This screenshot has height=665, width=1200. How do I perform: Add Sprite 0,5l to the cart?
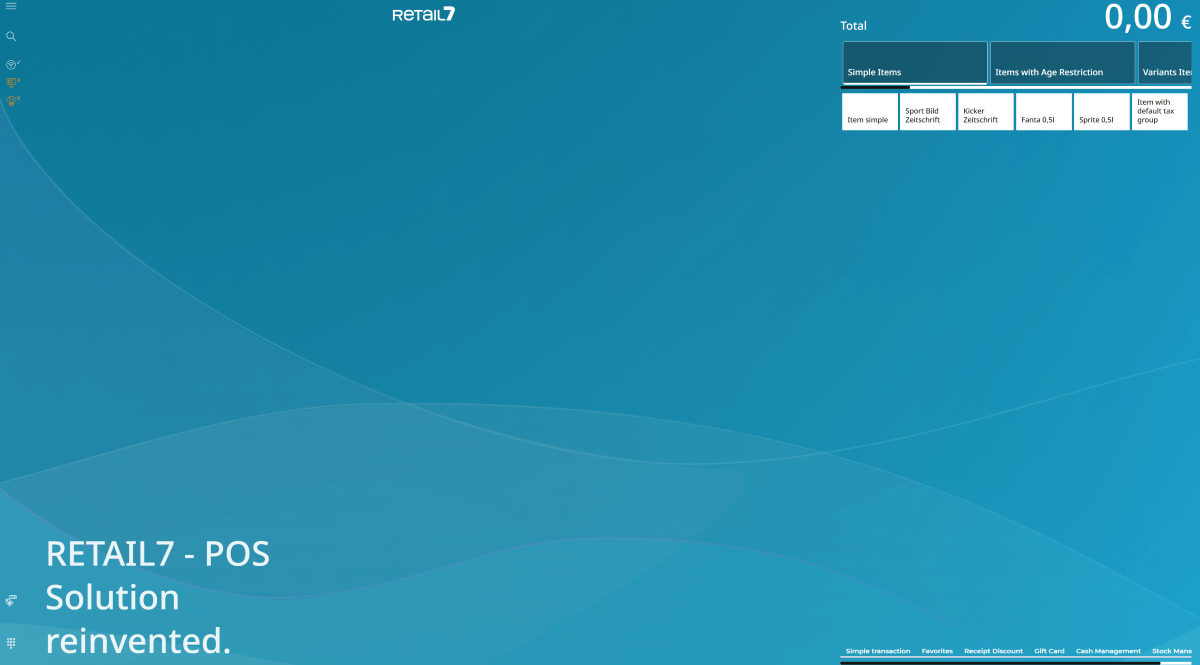(x=1101, y=111)
